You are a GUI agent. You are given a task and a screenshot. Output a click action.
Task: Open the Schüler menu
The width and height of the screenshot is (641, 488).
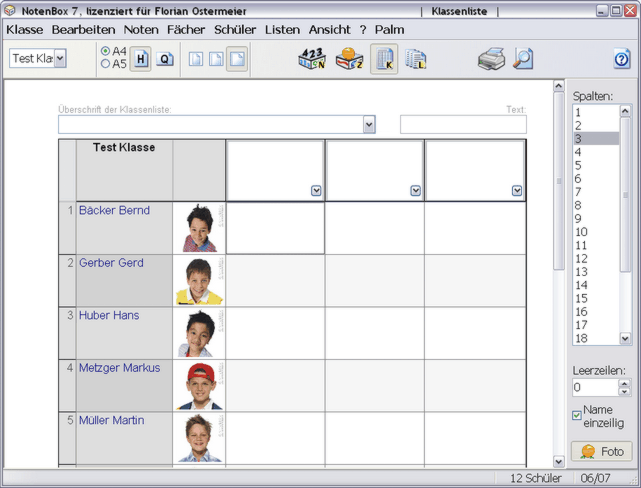[235, 30]
